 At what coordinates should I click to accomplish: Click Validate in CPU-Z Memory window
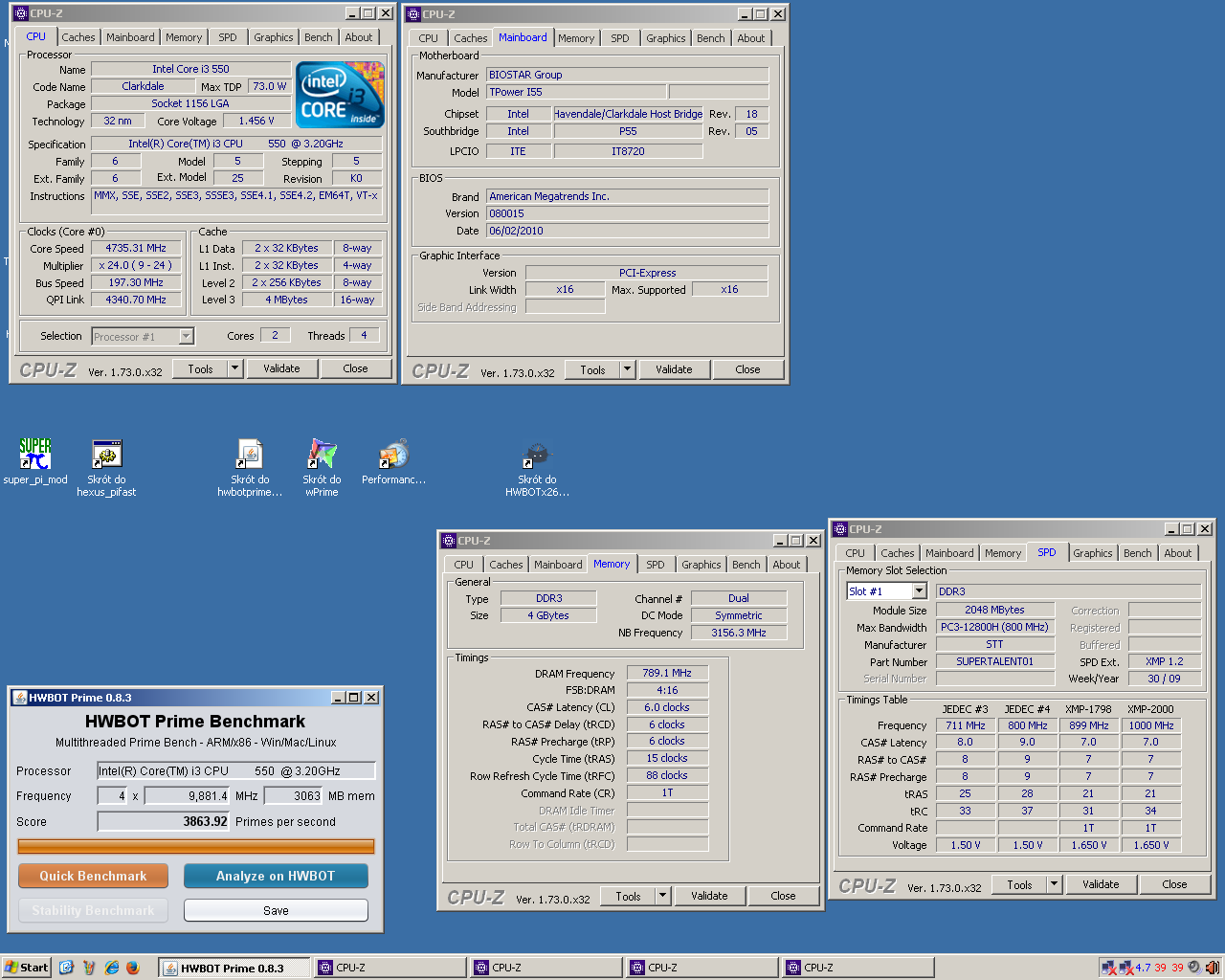[x=709, y=896]
